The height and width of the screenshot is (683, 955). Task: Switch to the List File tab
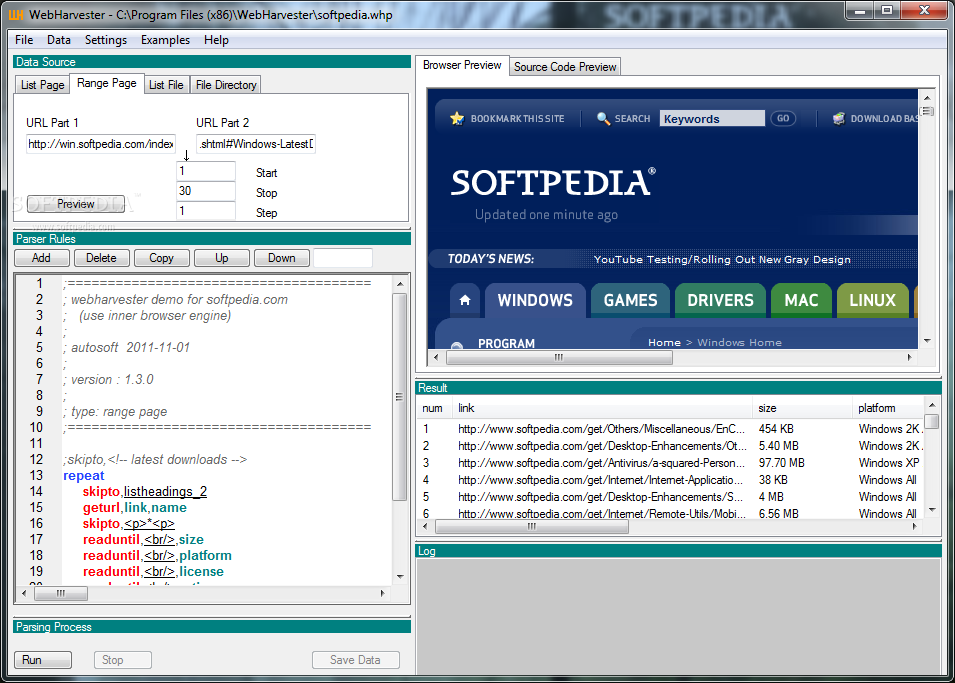pyautogui.click(x=166, y=85)
